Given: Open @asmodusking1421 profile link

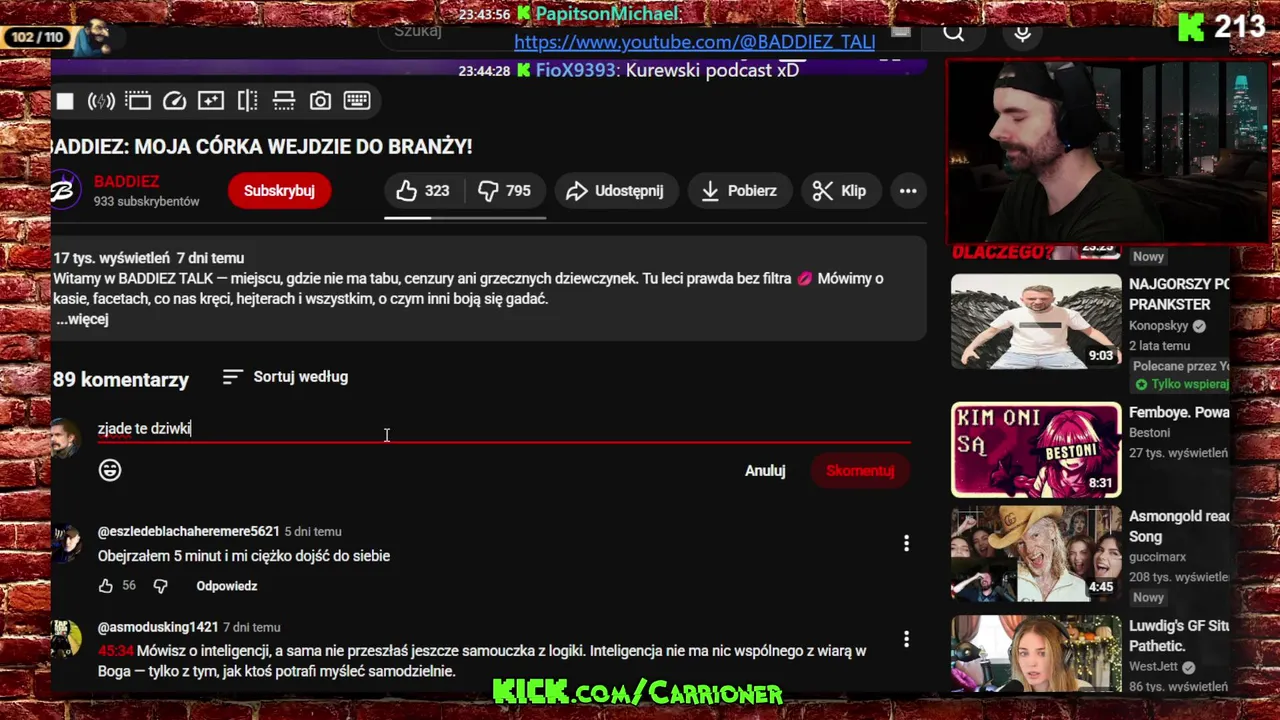Looking at the screenshot, I should coord(158,627).
